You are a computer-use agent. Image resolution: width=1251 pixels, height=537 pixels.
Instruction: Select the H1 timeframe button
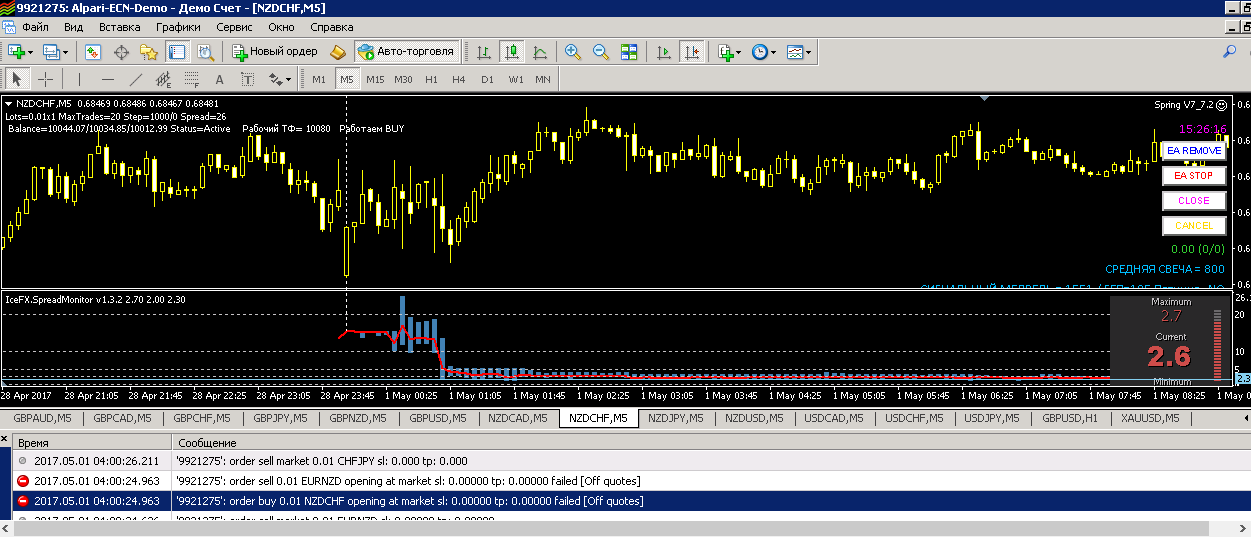coord(431,79)
